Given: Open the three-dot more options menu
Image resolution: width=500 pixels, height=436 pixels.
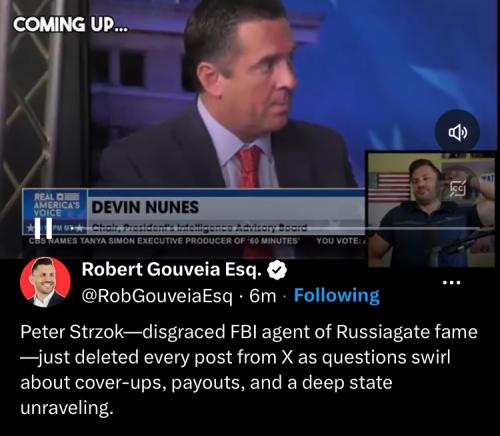Looking at the screenshot, I should pos(451,283).
